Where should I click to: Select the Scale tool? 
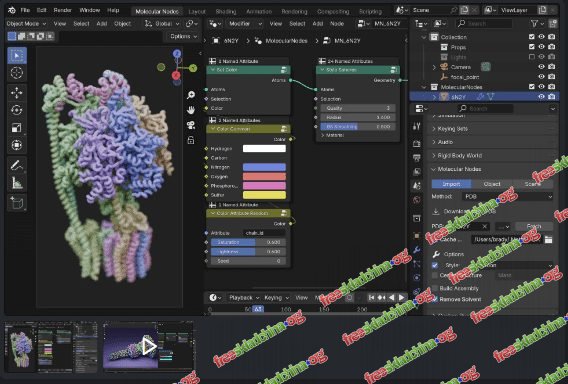pos(17,128)
